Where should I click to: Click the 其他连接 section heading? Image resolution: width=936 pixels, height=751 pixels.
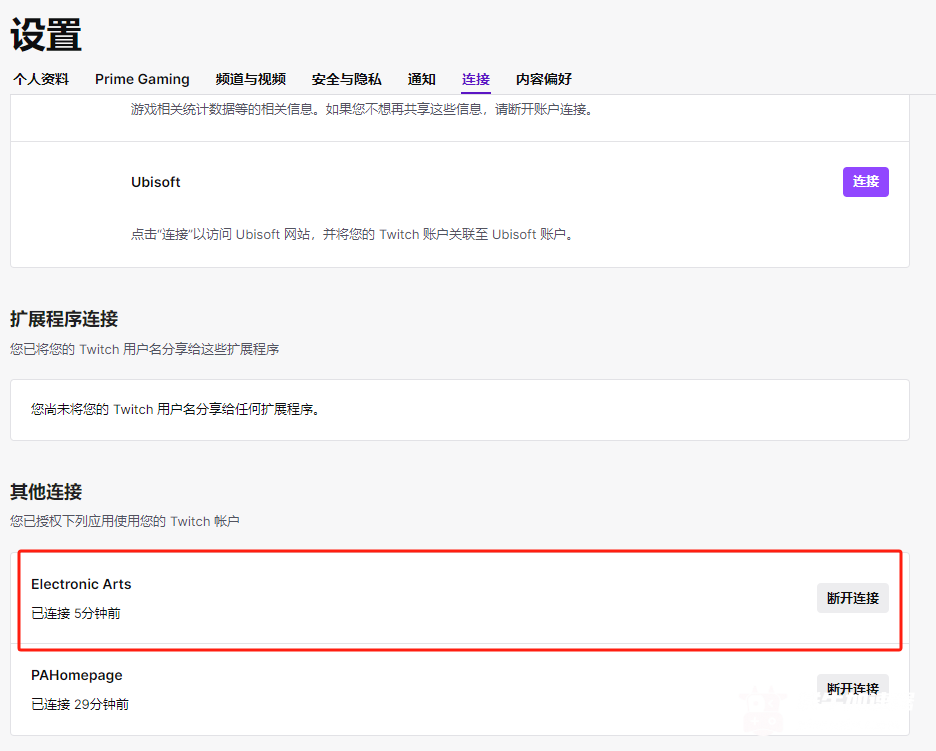pos(46,492)
